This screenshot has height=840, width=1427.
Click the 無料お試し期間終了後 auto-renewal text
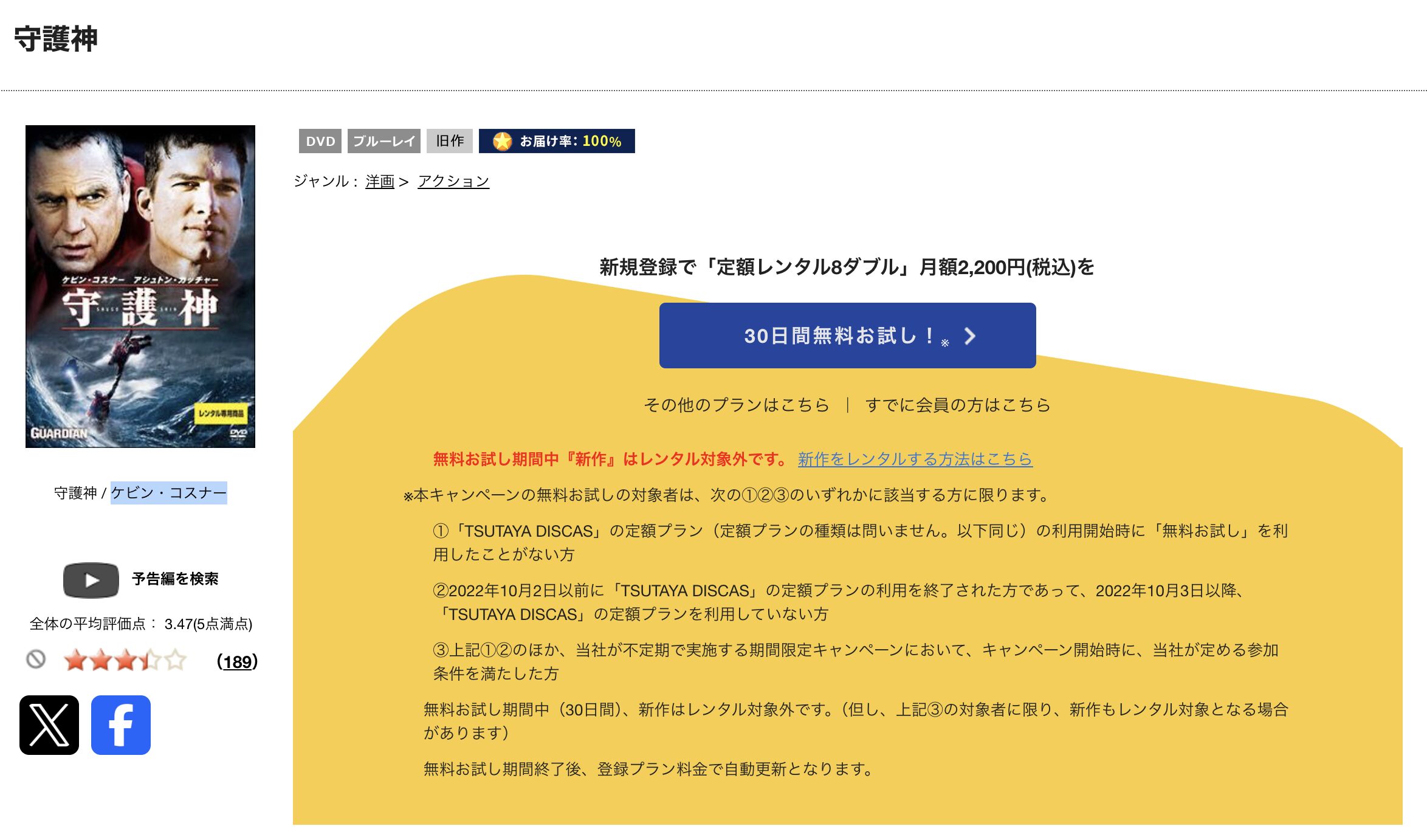(648, 769)
